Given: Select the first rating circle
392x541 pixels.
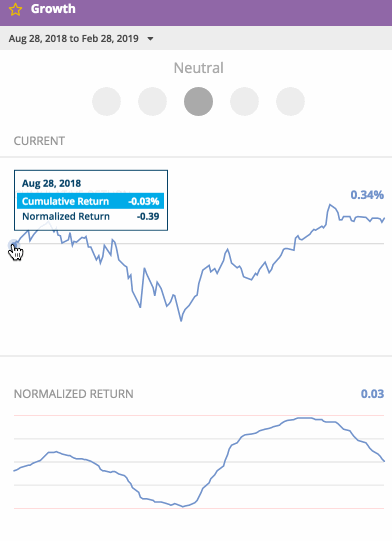Looking at the screenshot, I should coord(106,101).
